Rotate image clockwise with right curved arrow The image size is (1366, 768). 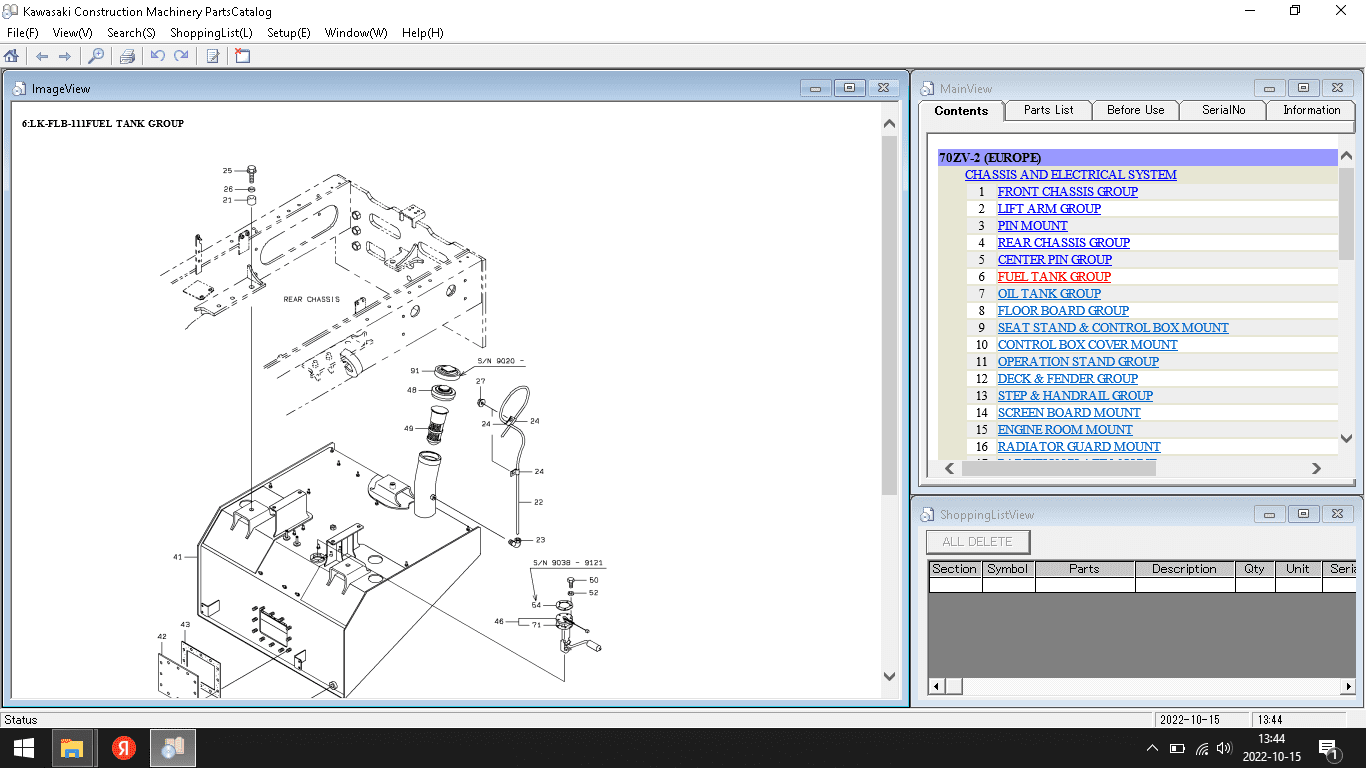[181, 56]
